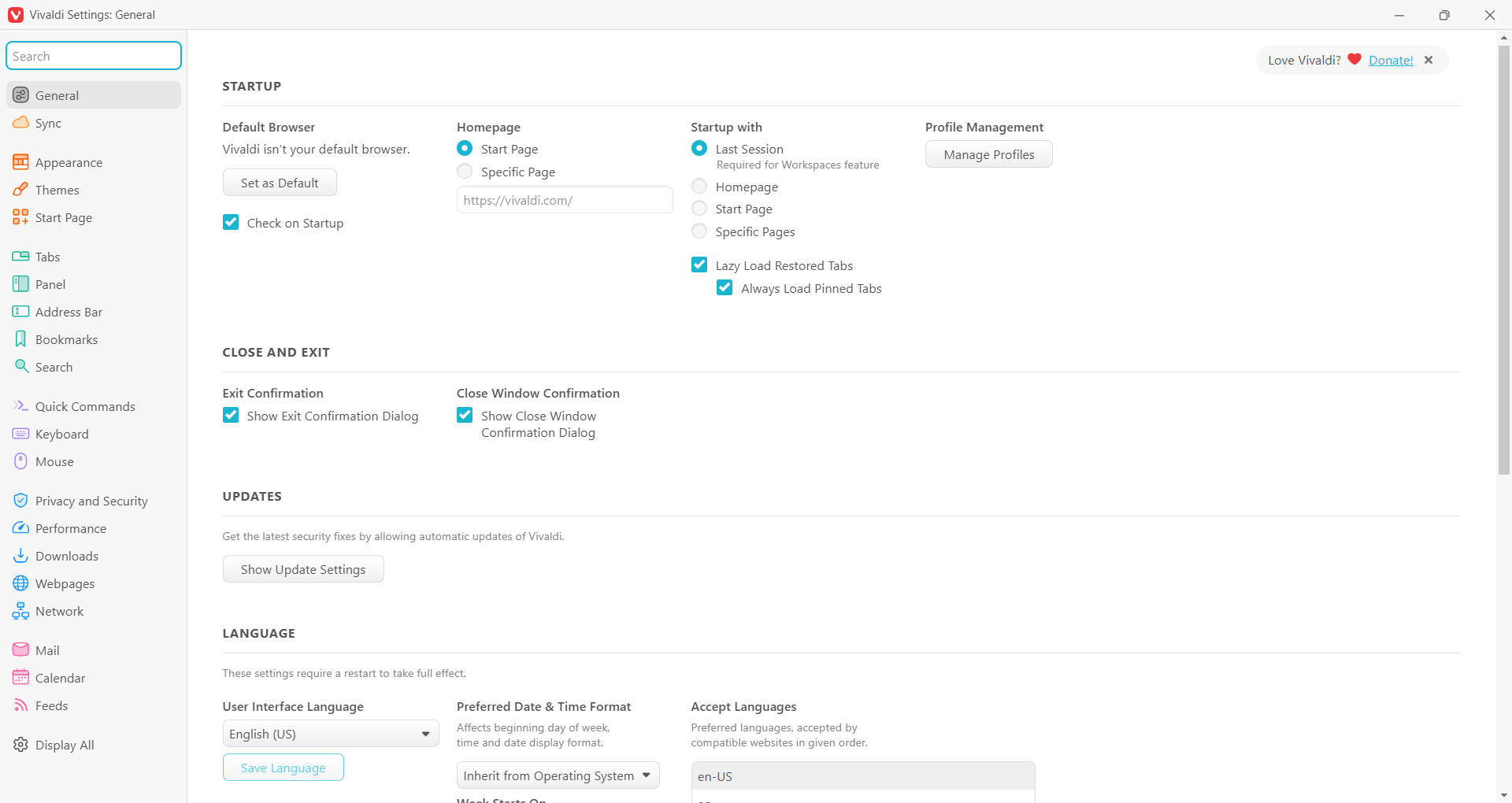Select the Privacy and Security shield icon
The image size is (1512, 803).
coord(20,501)
